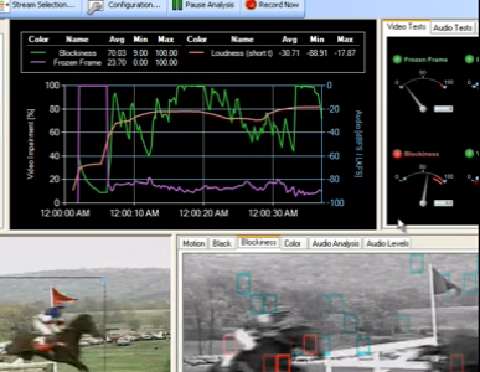Open the Audio Levels tab
This screenshot has height=372, width=480.
click(387, 244)
